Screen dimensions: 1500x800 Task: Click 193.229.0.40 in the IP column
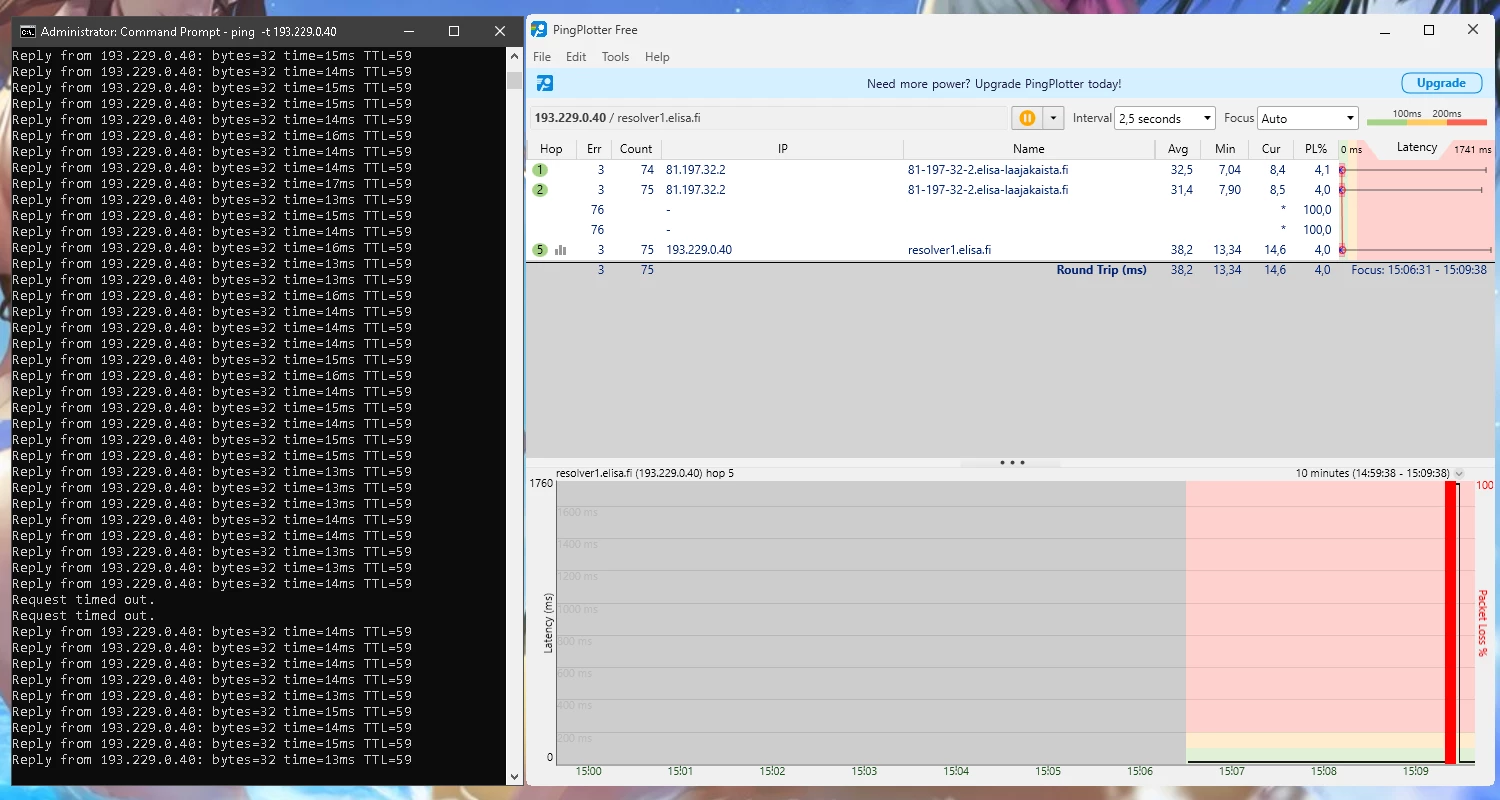[699, 250]
